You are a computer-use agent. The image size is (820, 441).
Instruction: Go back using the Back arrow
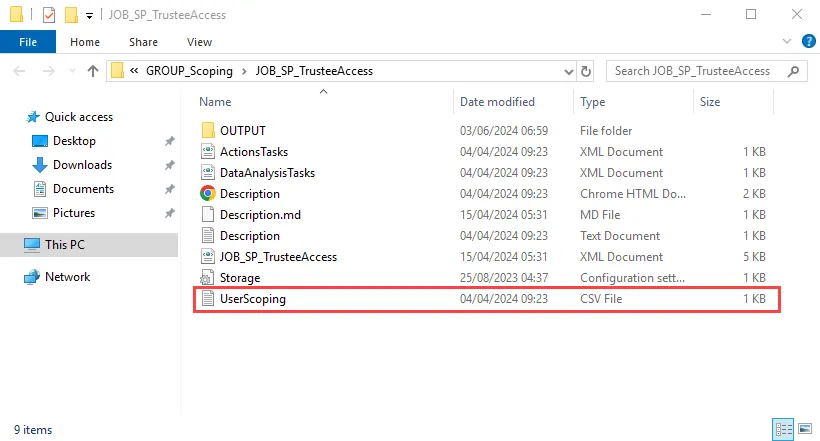click(19, 71)
